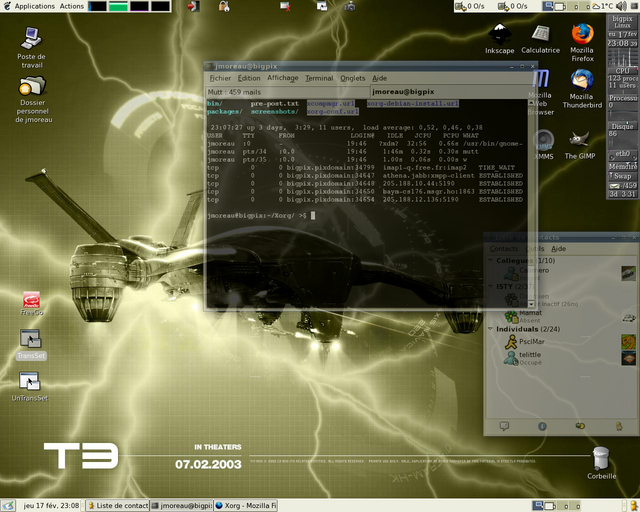Click the xcompmgr.url link in the terminal
This screenshot has height=512, width=640.
[331, 103]
